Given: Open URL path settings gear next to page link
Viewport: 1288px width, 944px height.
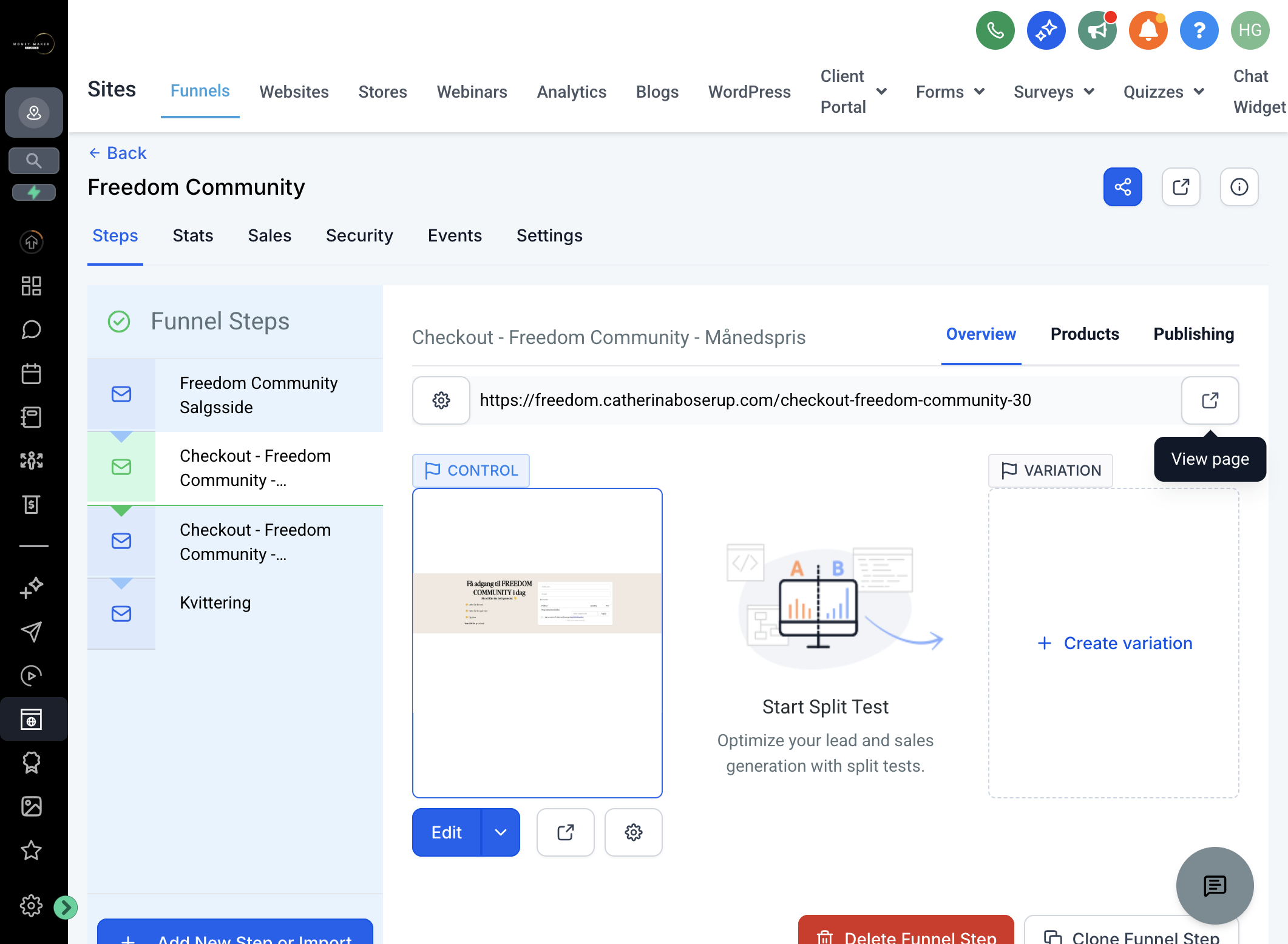Looking at the screenshot, I should point(441,400).
